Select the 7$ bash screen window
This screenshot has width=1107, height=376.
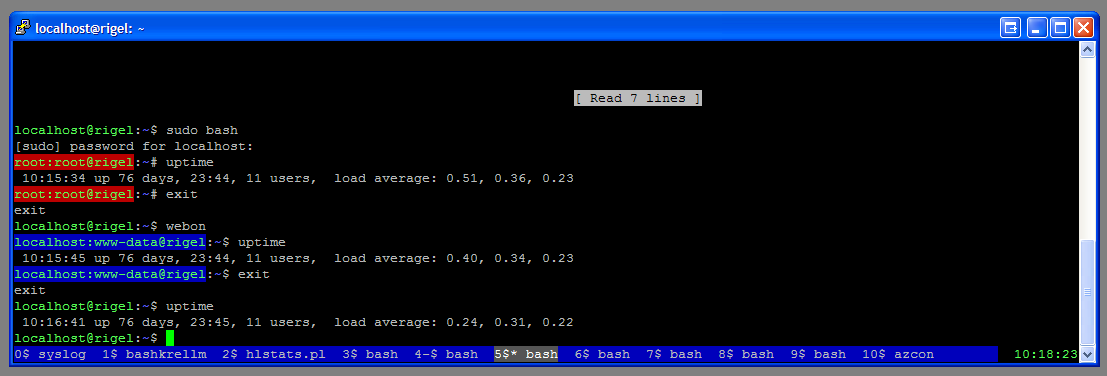click(x=674, y=354)
